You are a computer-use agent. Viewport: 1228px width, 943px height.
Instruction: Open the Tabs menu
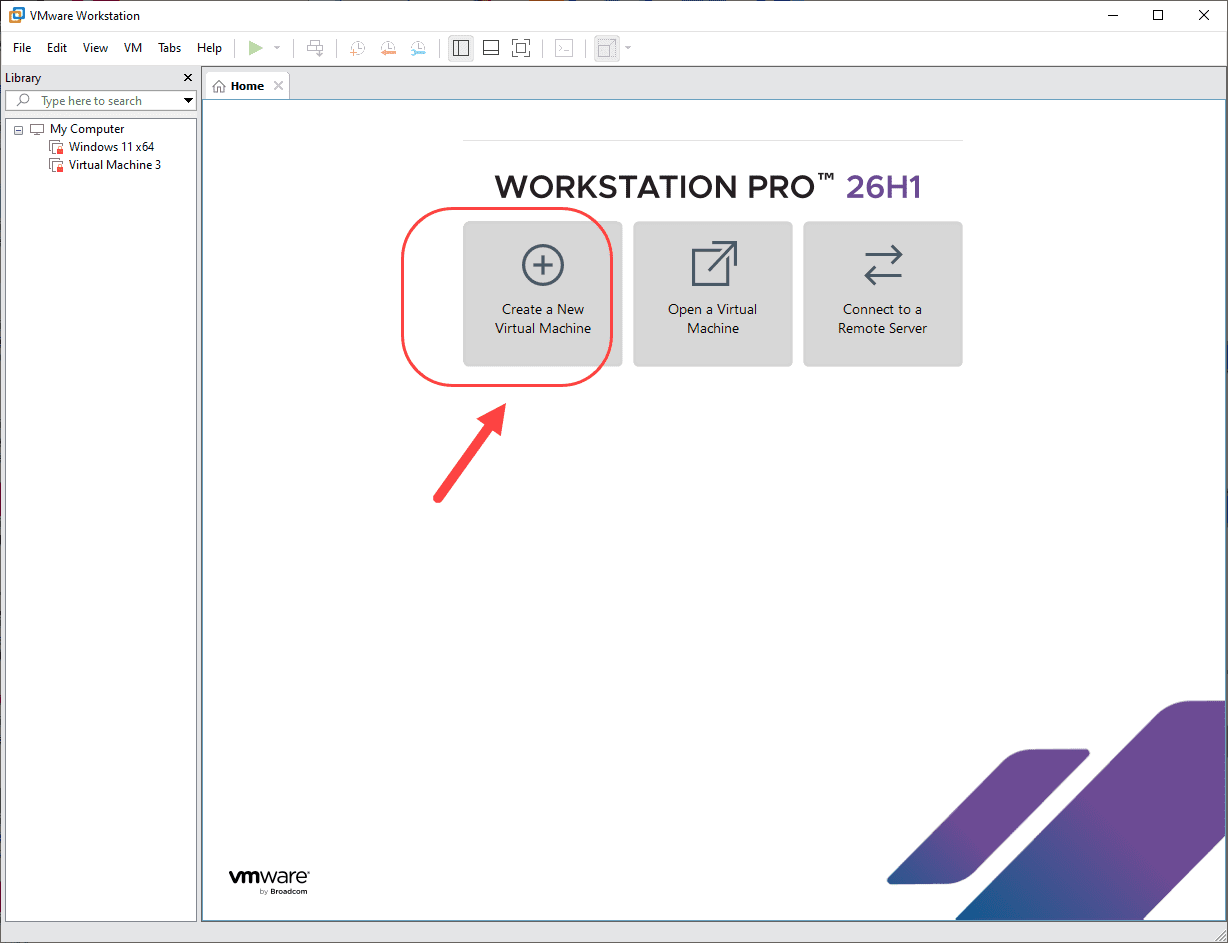(x=170, y=48)
